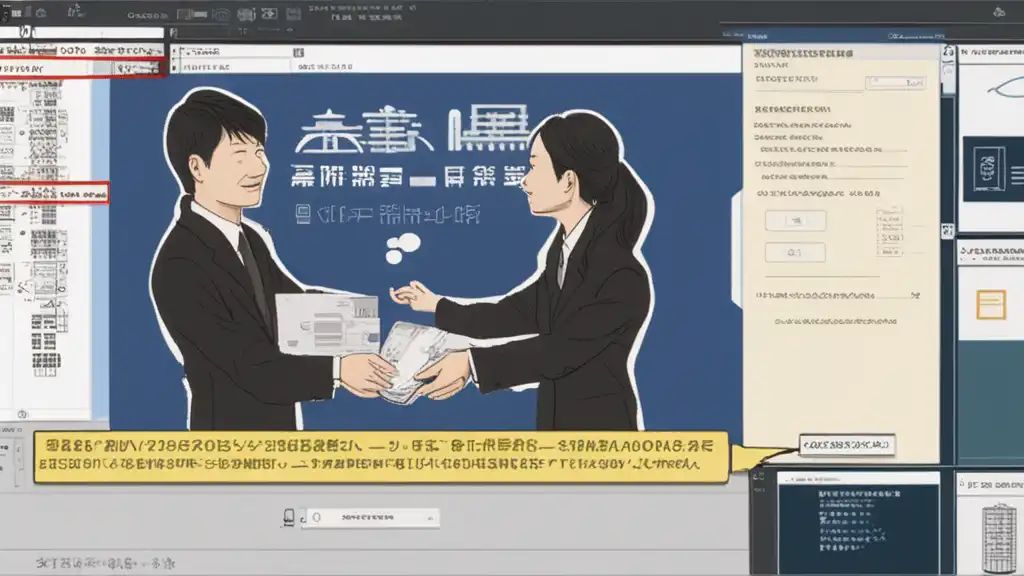
Task: Click the small icon at the top of the right scrollbar strip
Action: (x=948, y=52)
